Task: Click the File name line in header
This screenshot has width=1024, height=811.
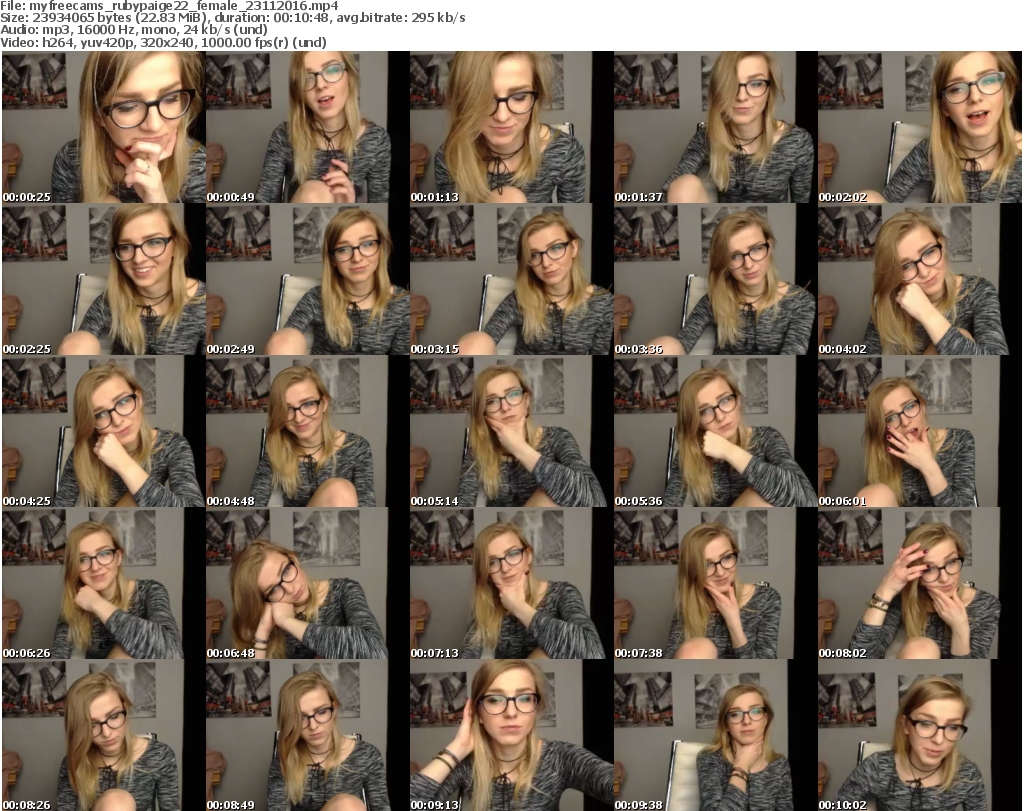Action: pos(169,6)
